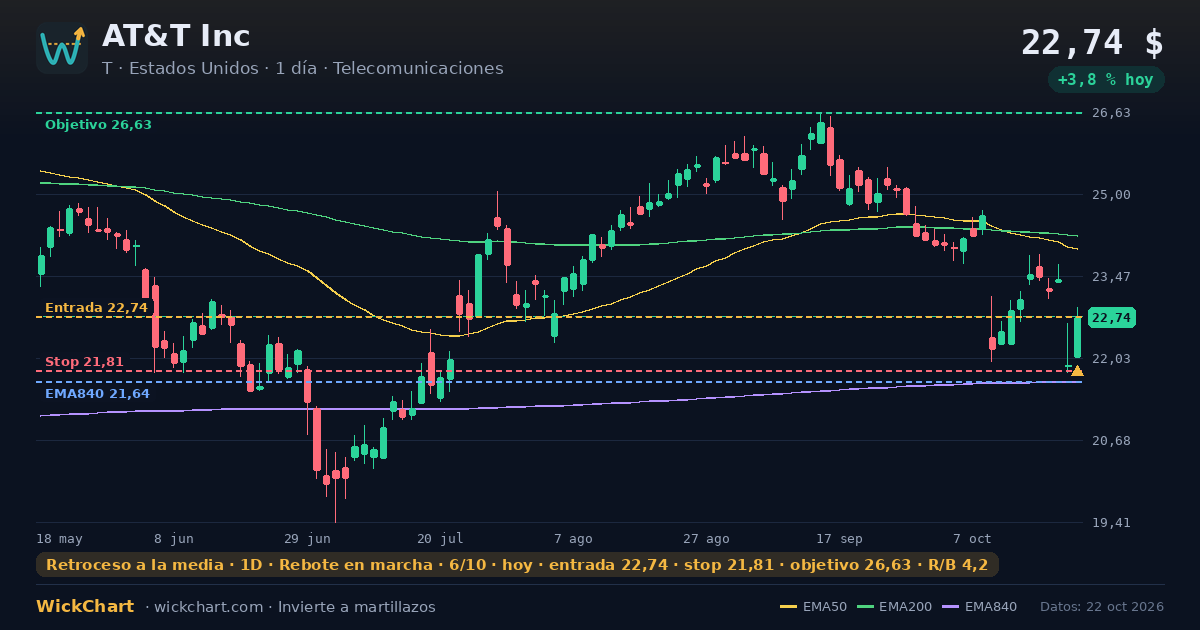Screen dimensions: 1200x630
Task: Click the 7 oct date label
Action: [x=972, y=538]
